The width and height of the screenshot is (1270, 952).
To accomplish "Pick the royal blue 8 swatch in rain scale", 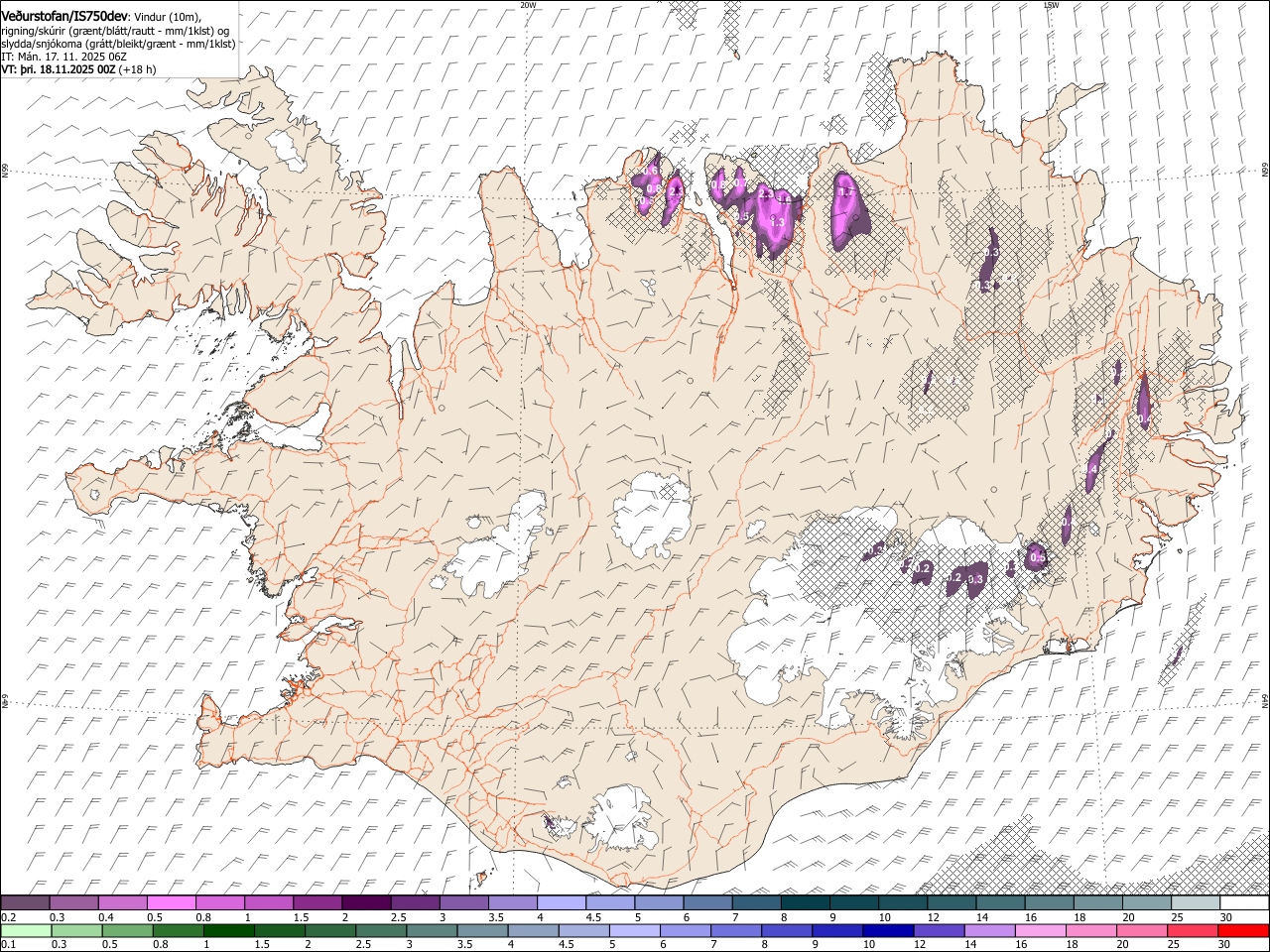I will tap(787, 931).
